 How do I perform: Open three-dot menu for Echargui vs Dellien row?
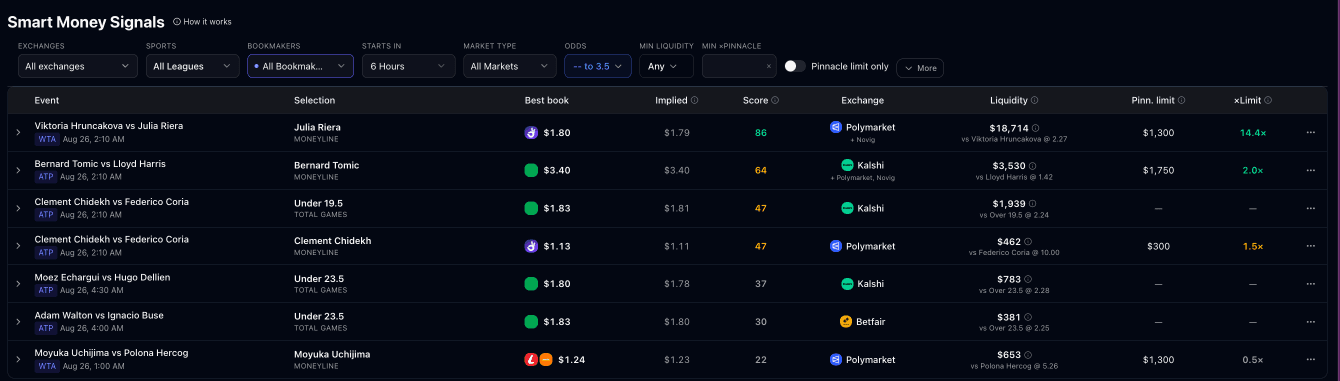pyautogui.click(x=1310, y=284)
